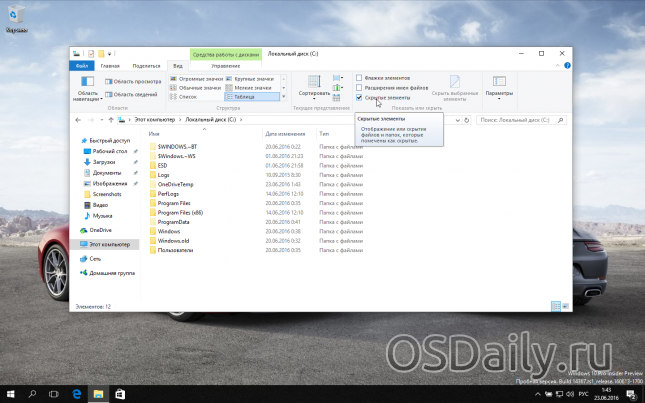
Task: Switch to the Главная ribbon tab
Action: click(109, 65)
